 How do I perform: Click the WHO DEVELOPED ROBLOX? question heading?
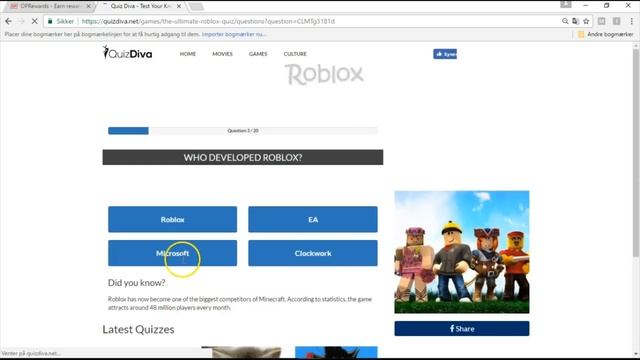[x=243, y=158]
